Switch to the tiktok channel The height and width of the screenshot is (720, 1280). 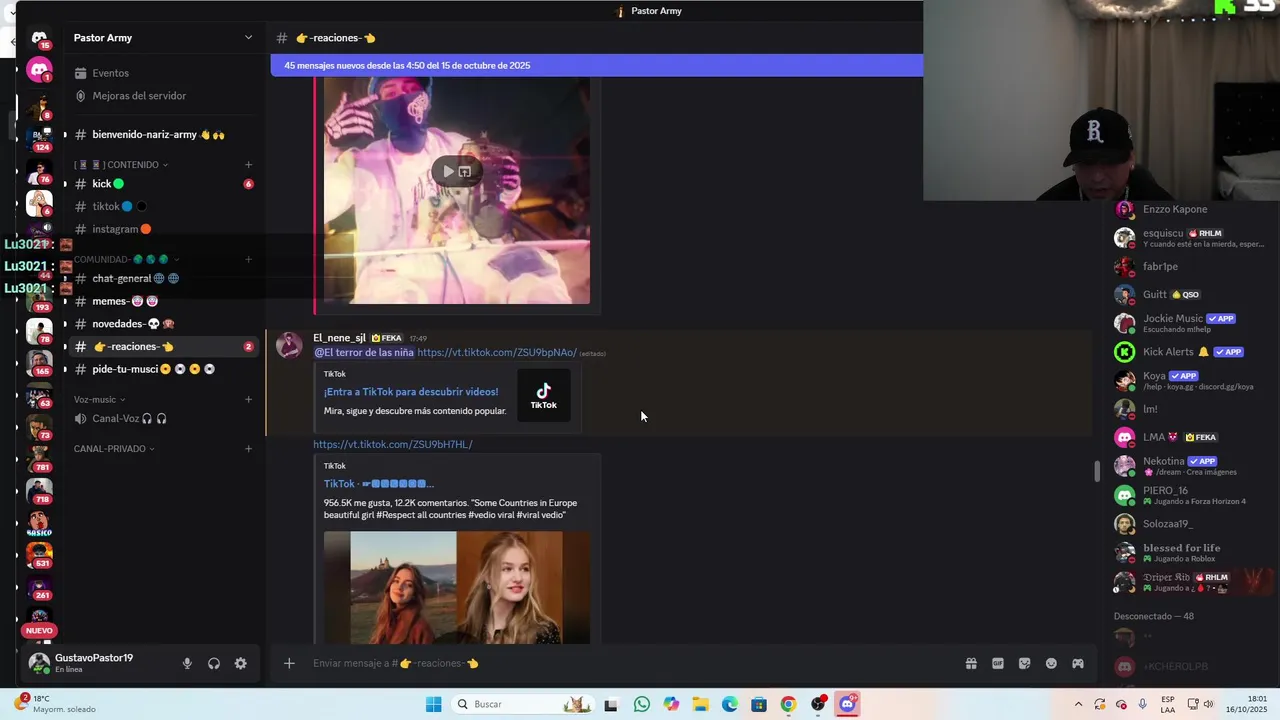tap(164, 206)
